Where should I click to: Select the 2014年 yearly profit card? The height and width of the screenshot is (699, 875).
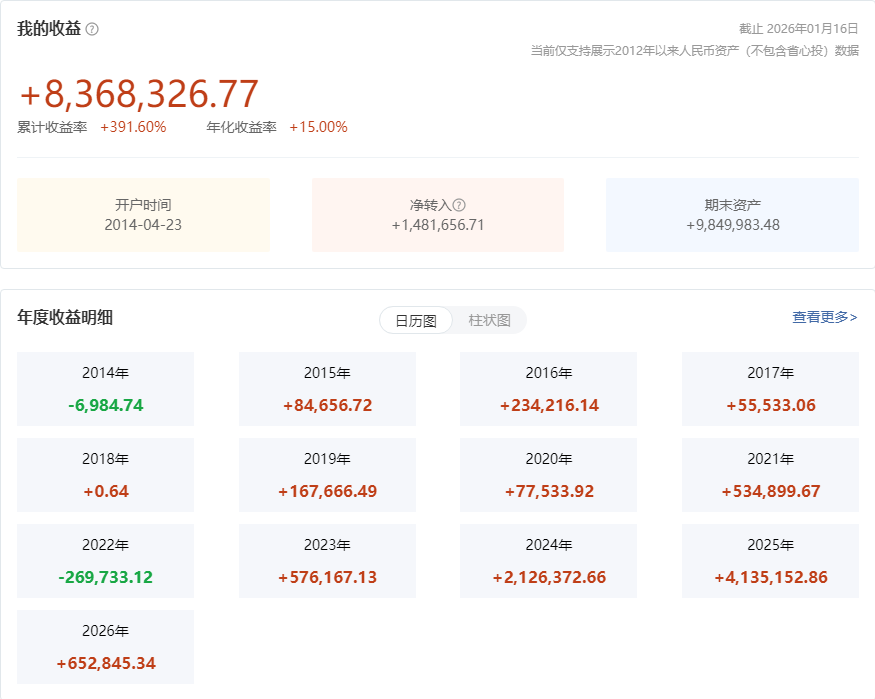(105, 389)
